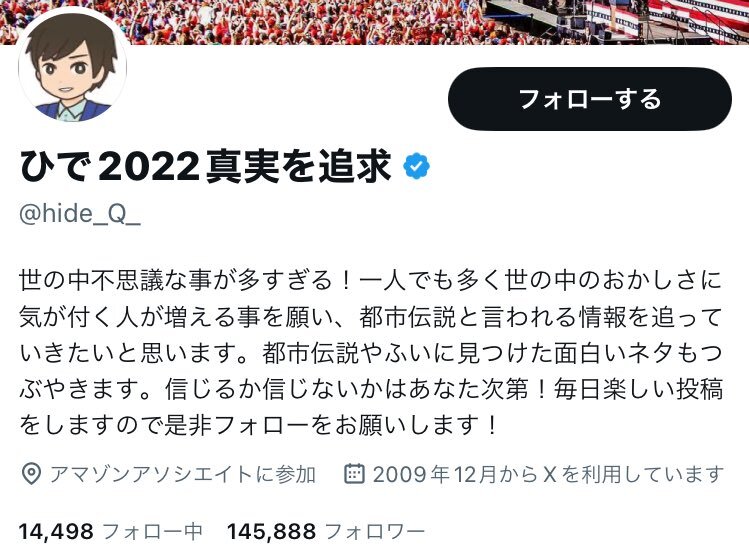Click the calendar icon beside join date
The height and width of the screenshot is (557, 749).
(x=354, y=473)
